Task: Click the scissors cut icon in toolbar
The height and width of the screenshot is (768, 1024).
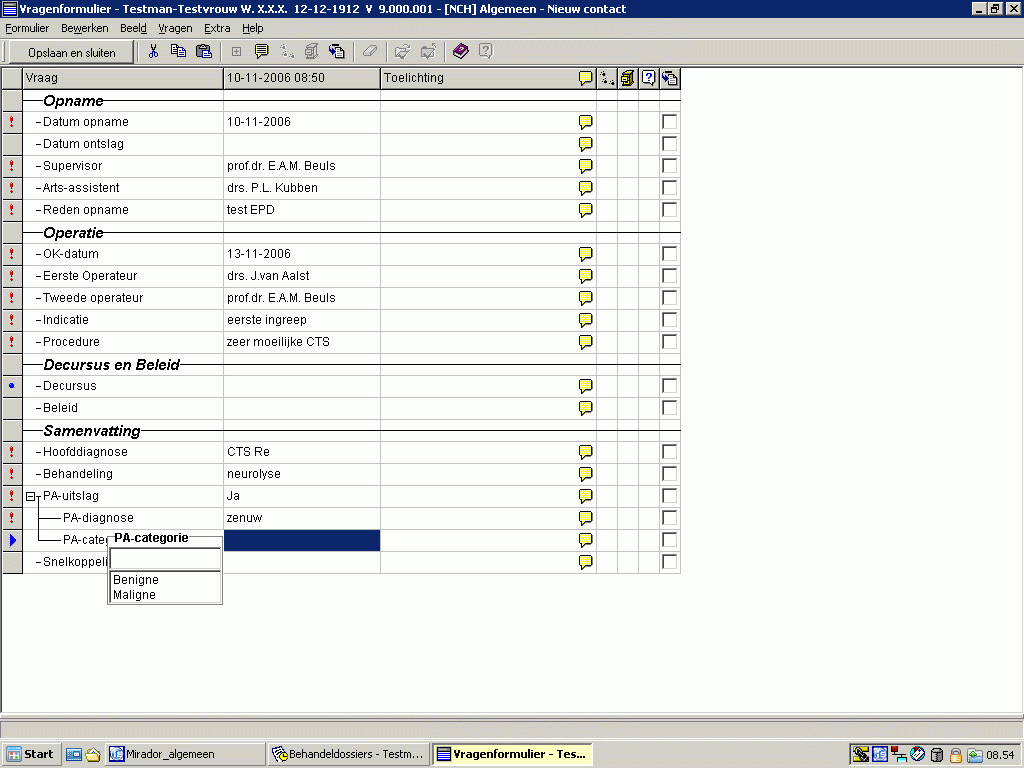Action: (x=154, y=52)
